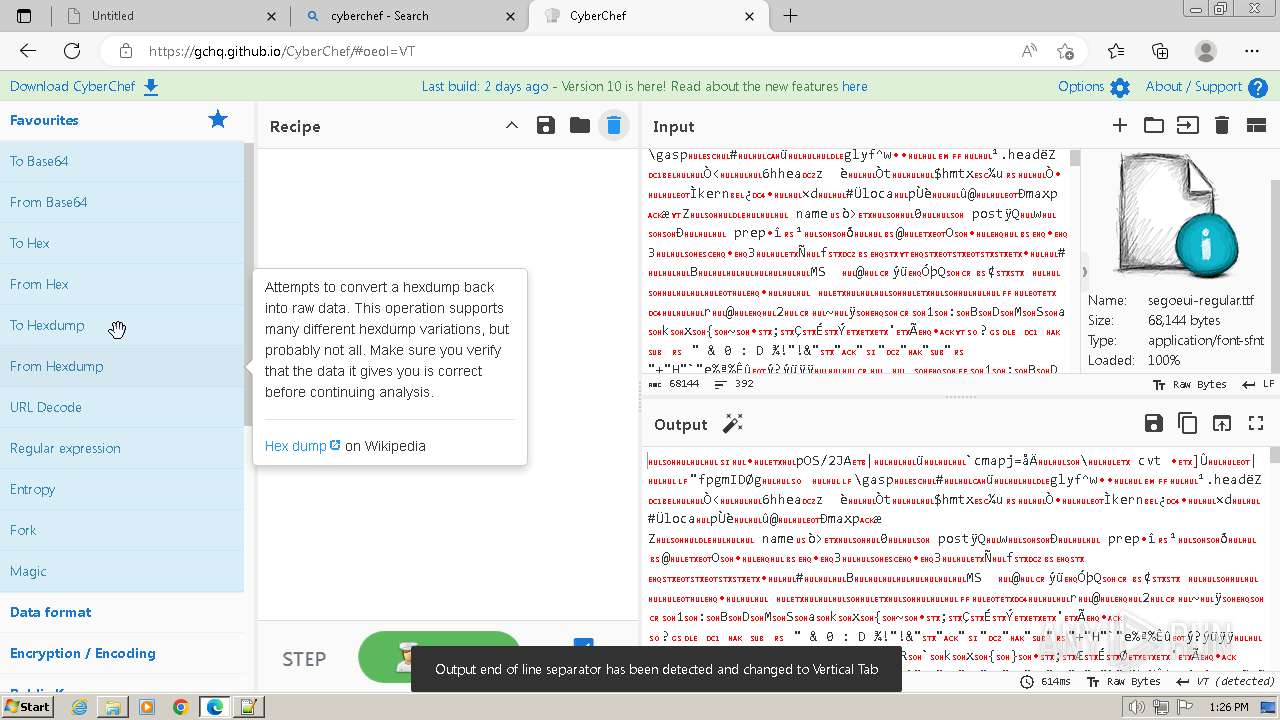Select Entropy operation

(122, 489)
